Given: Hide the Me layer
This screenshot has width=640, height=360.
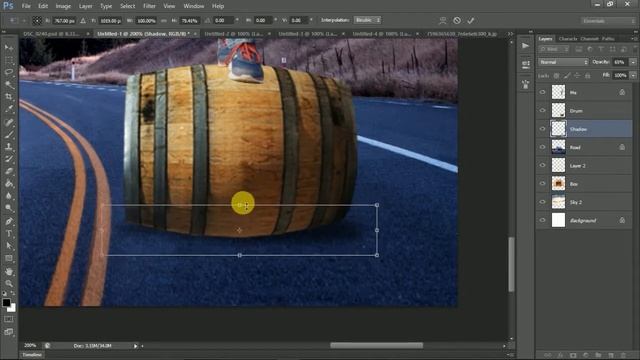Looking at the screenshot, I should (542, 92).
